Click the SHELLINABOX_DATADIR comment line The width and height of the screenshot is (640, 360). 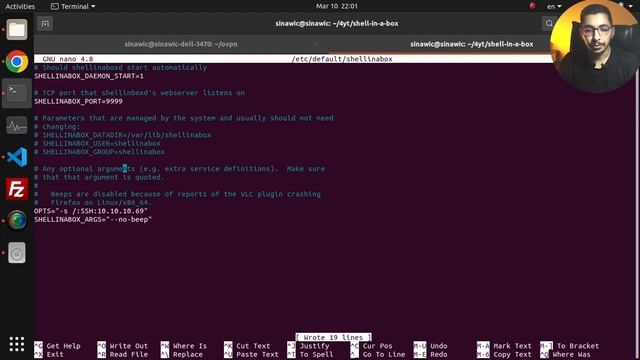(123, 135)
